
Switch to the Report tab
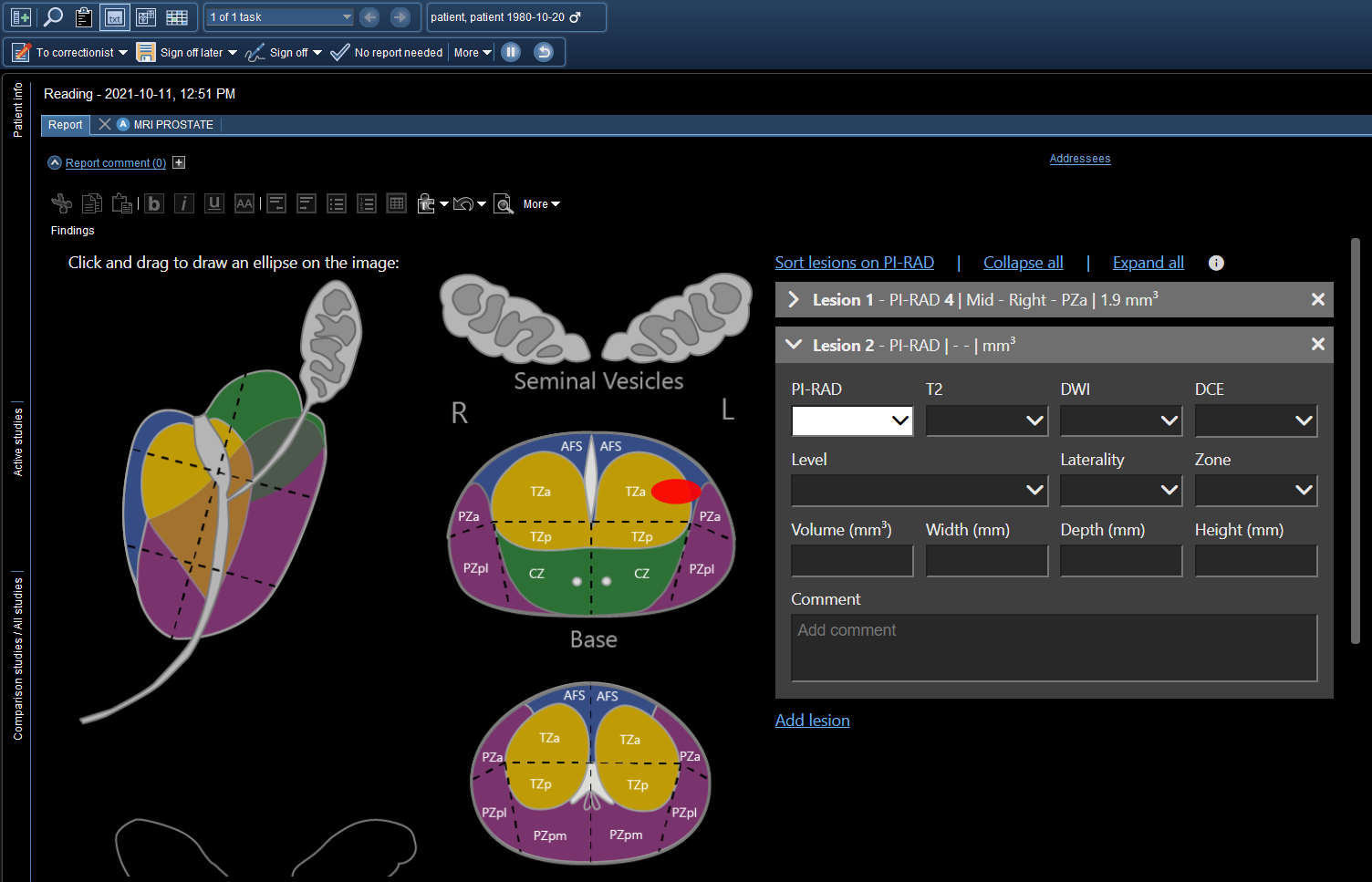tap(65, 125)
